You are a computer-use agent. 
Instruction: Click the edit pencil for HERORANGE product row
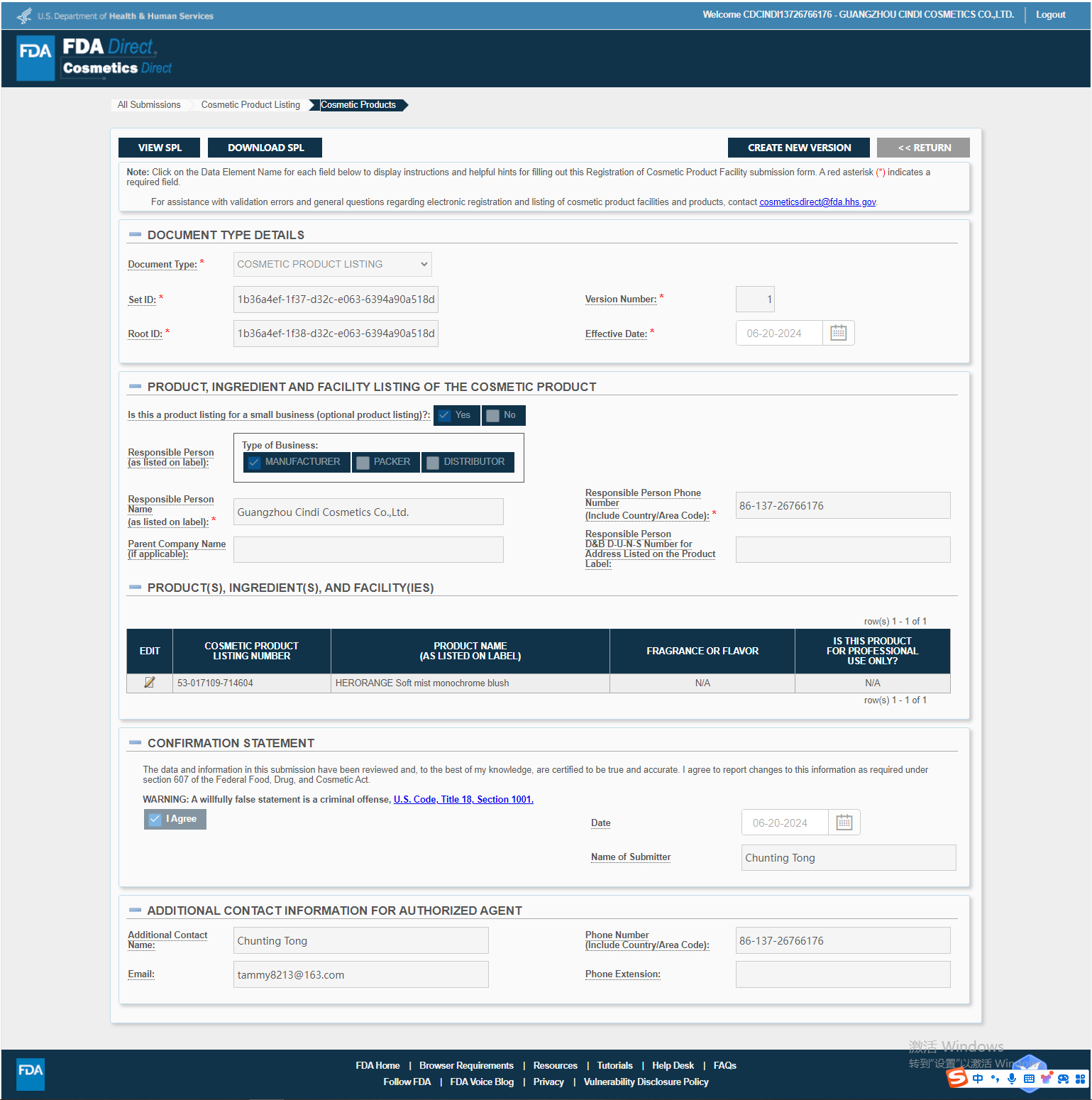click(x=150, y=683)
